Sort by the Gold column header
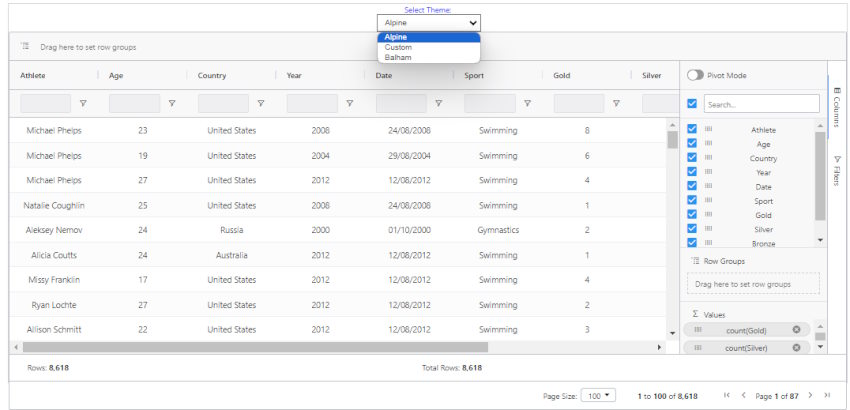 click(x=562, y=75)
